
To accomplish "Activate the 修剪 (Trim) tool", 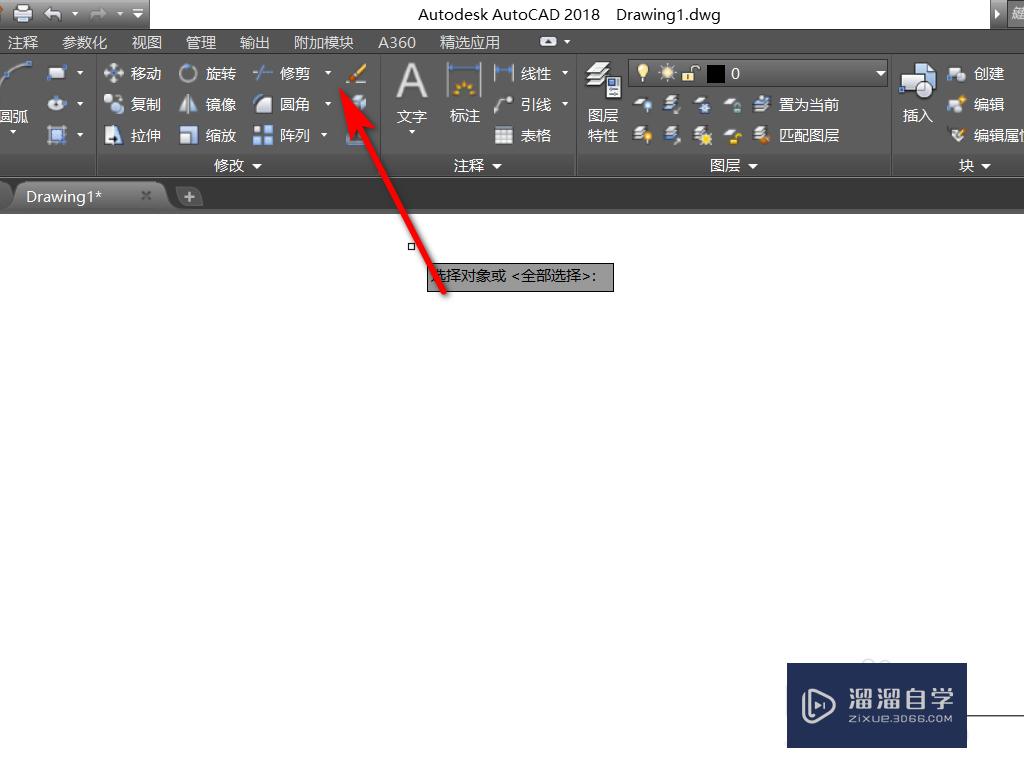I will click(x=287, y=72).
